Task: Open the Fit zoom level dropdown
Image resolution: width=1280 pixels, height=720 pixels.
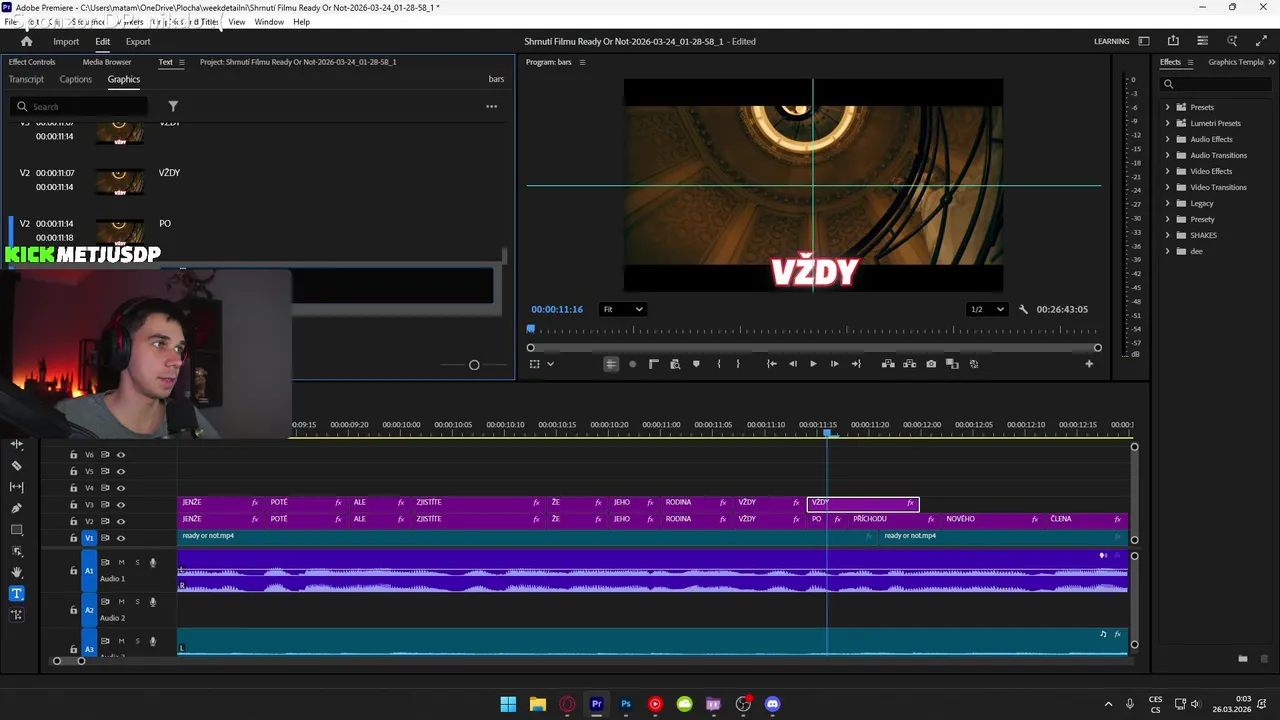Action: pyautogui.click(x=623, y=309)
